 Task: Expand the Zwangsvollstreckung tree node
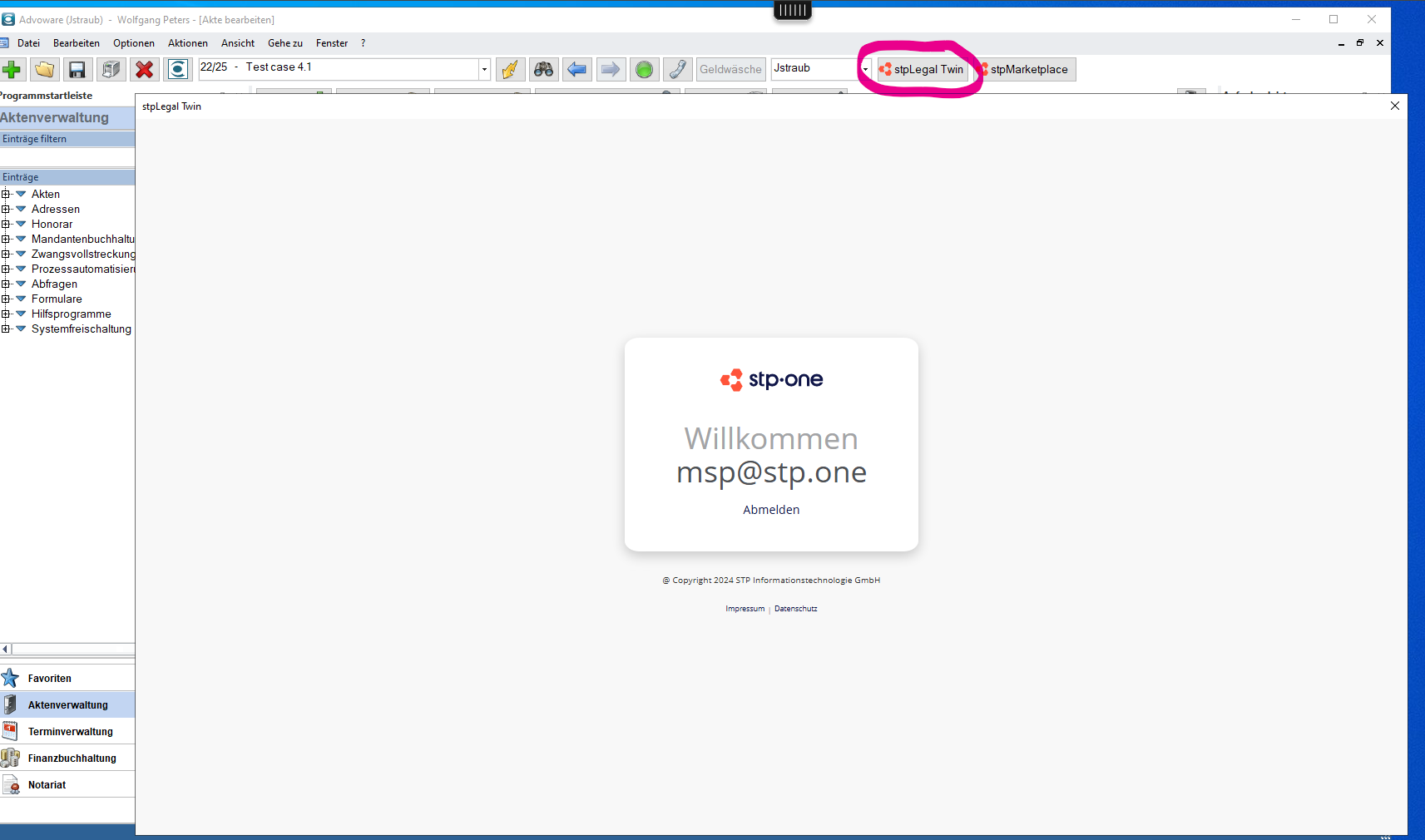(x=6, y=254)
